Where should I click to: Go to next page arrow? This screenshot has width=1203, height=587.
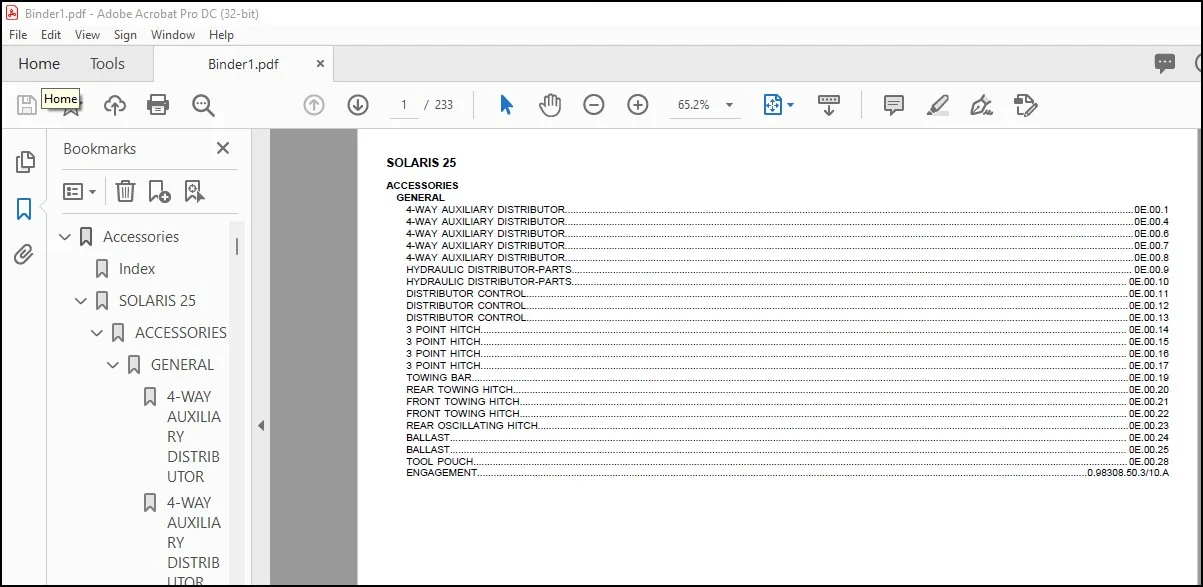358,105
